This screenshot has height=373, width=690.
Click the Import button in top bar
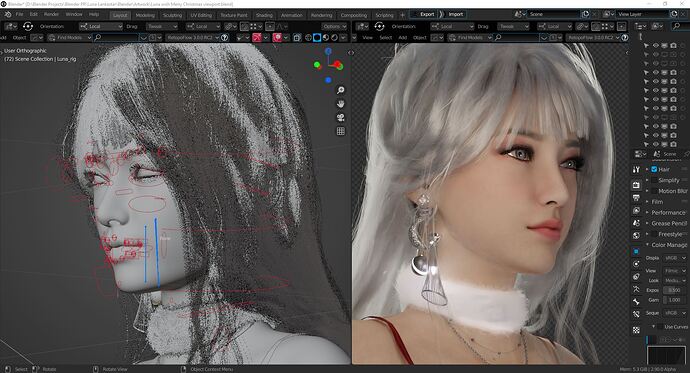pos(452,14)
